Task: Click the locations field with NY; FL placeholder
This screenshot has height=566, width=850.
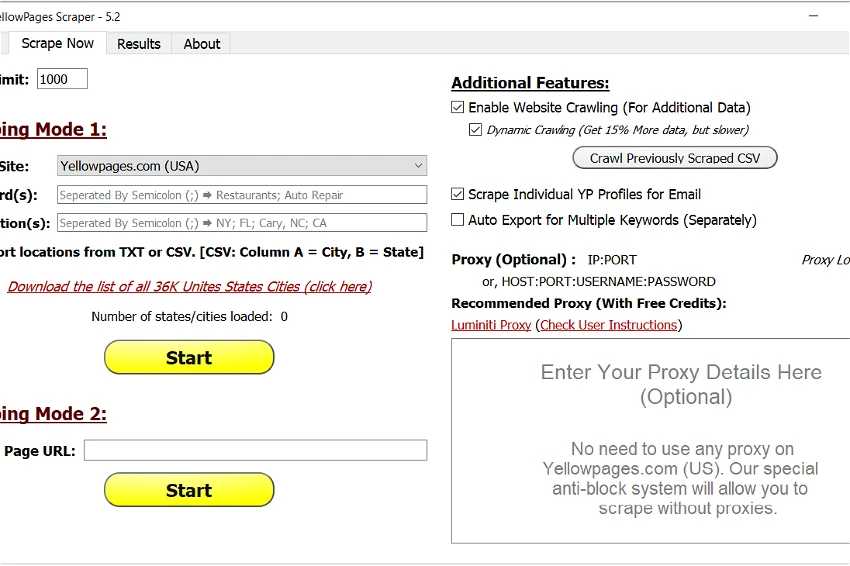Action: pyautogui.click(x=242, y=223)
